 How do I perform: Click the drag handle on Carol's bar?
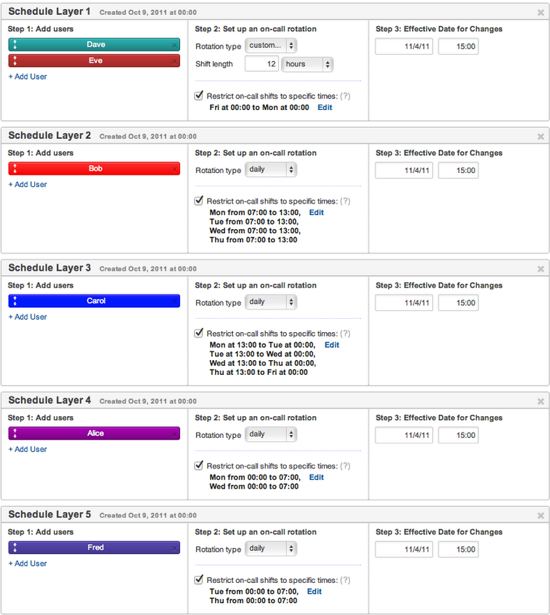pos(15,301)
